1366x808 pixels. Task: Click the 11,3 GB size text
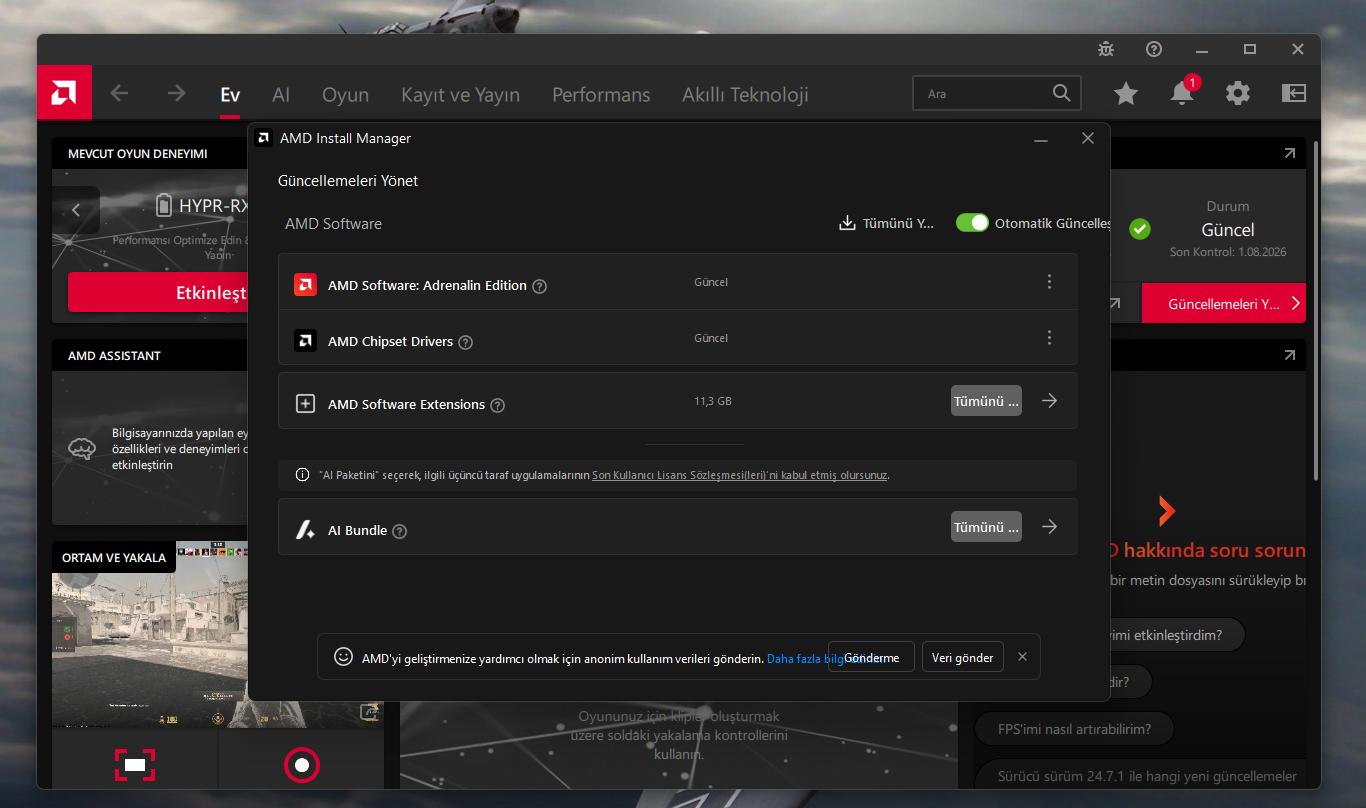(713, 401)
